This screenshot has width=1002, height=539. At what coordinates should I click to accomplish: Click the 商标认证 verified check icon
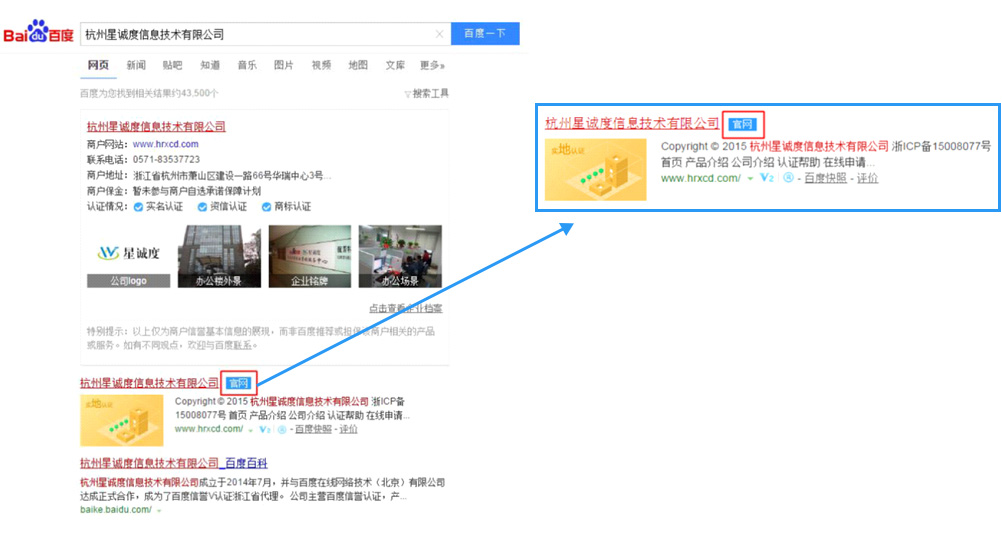[x=266, y=207]
